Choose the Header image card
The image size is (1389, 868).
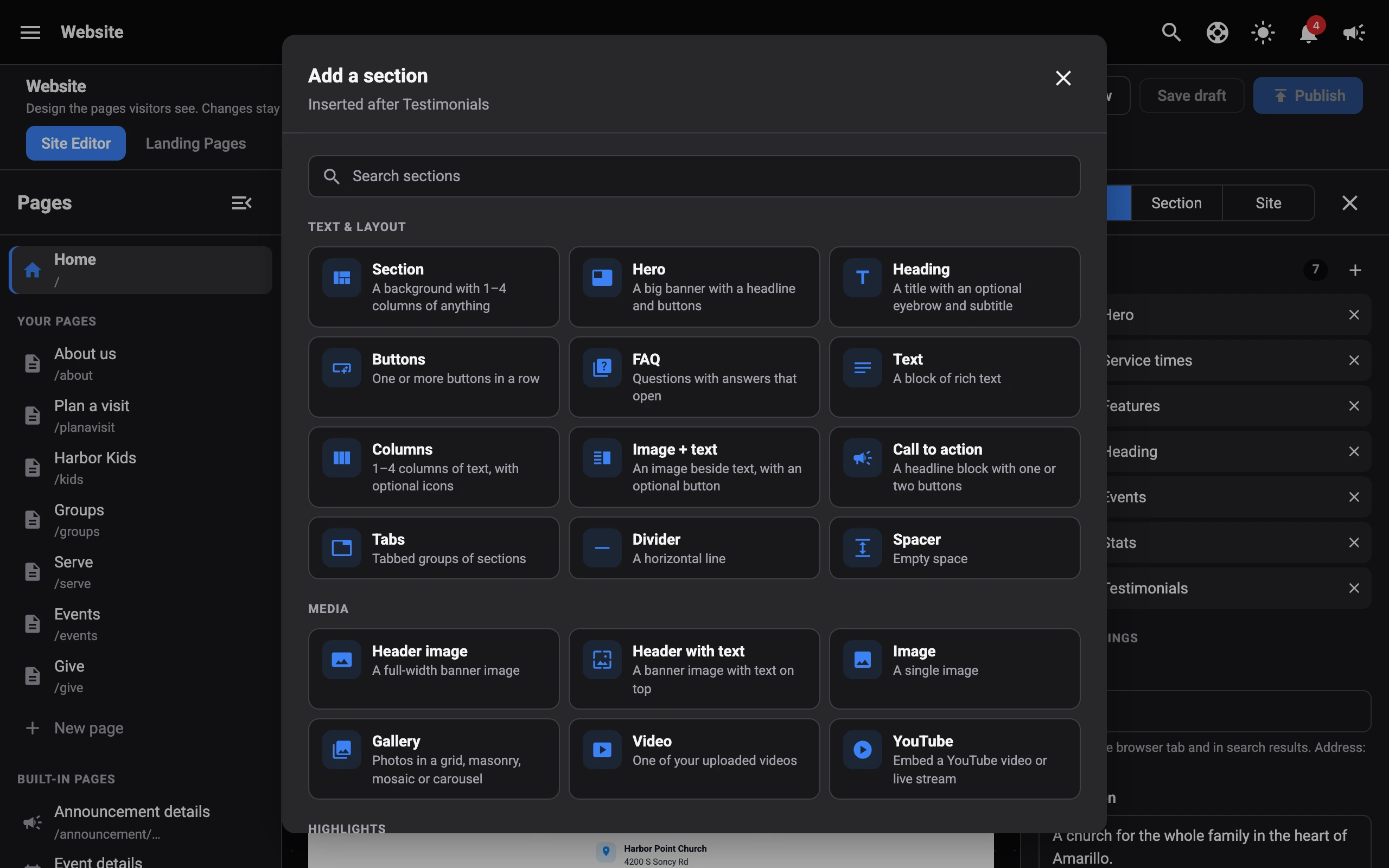[434, 669]
